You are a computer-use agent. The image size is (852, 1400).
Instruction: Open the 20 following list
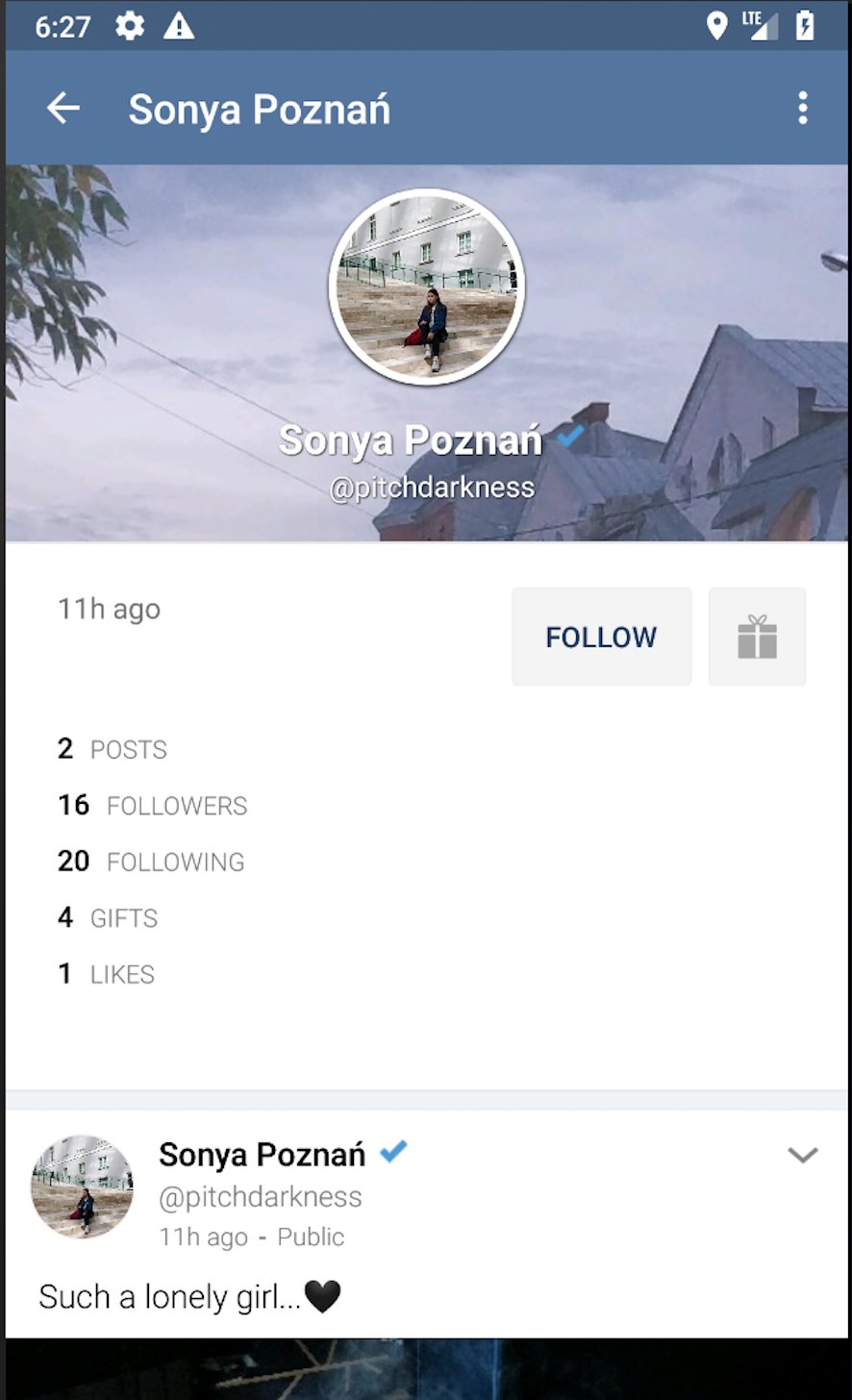pyautogui.click(x=151, y=862)
